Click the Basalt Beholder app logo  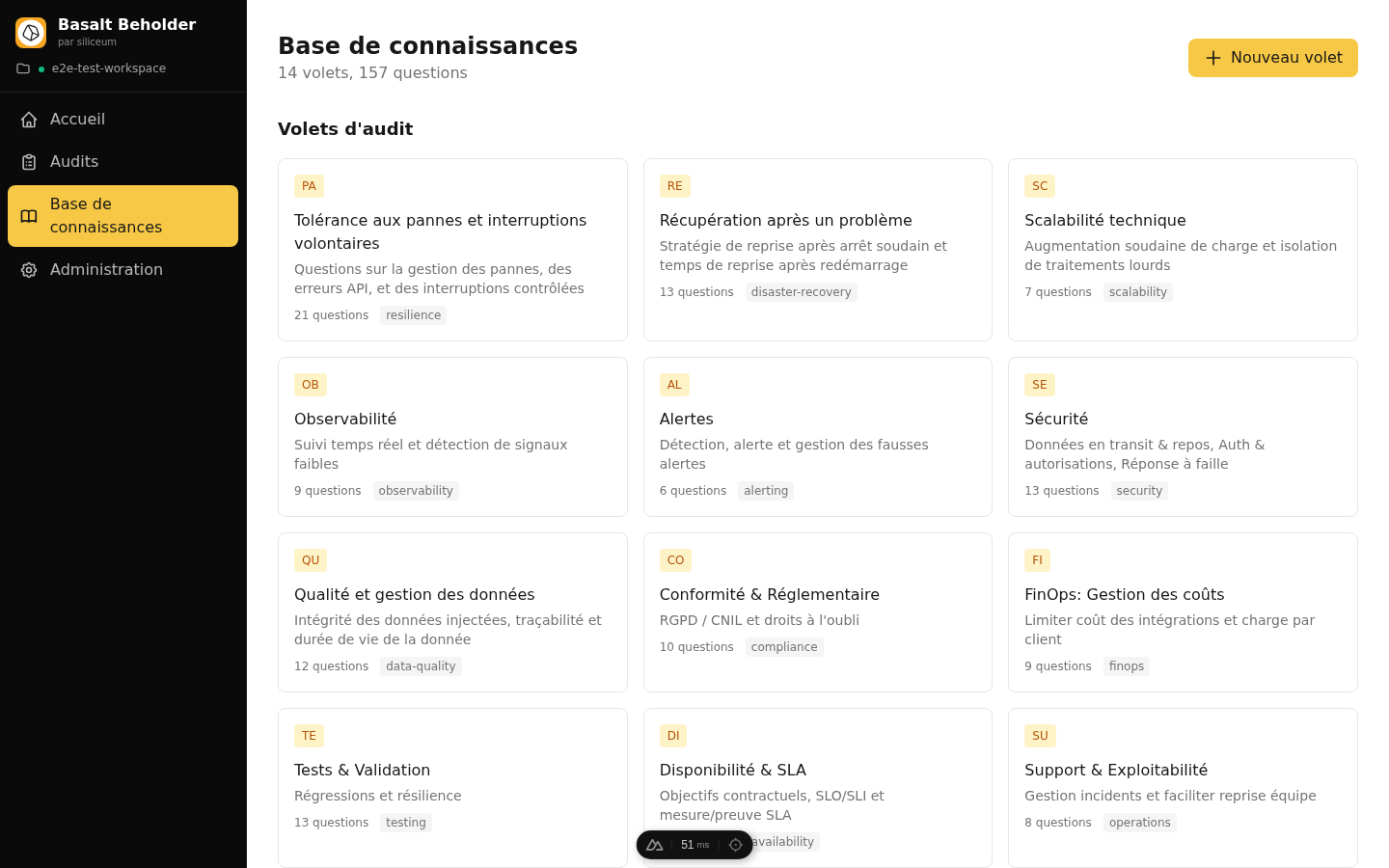point(31,32)
